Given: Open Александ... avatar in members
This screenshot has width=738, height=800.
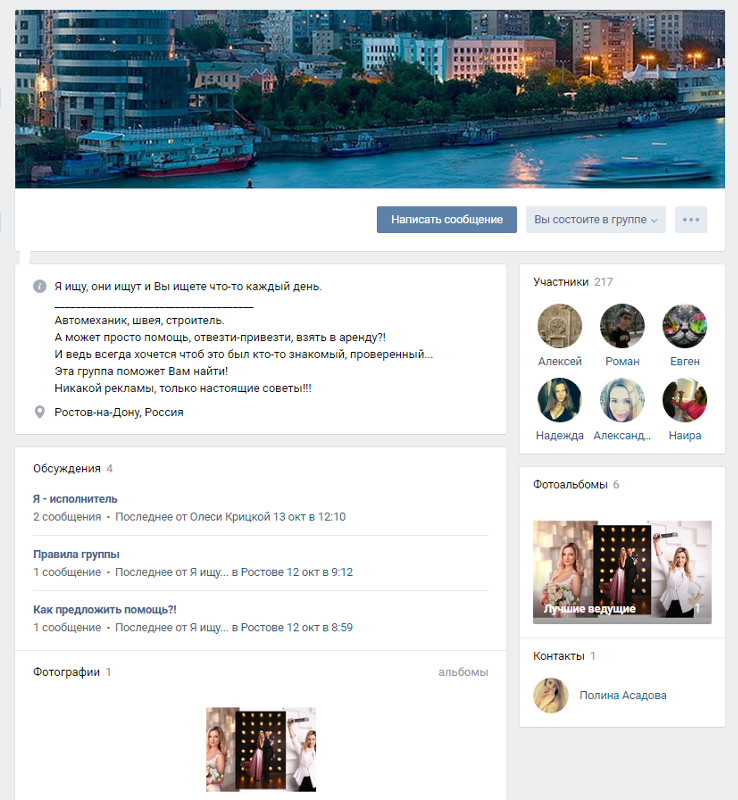Looking at the screenshot, I should [622, 400].
